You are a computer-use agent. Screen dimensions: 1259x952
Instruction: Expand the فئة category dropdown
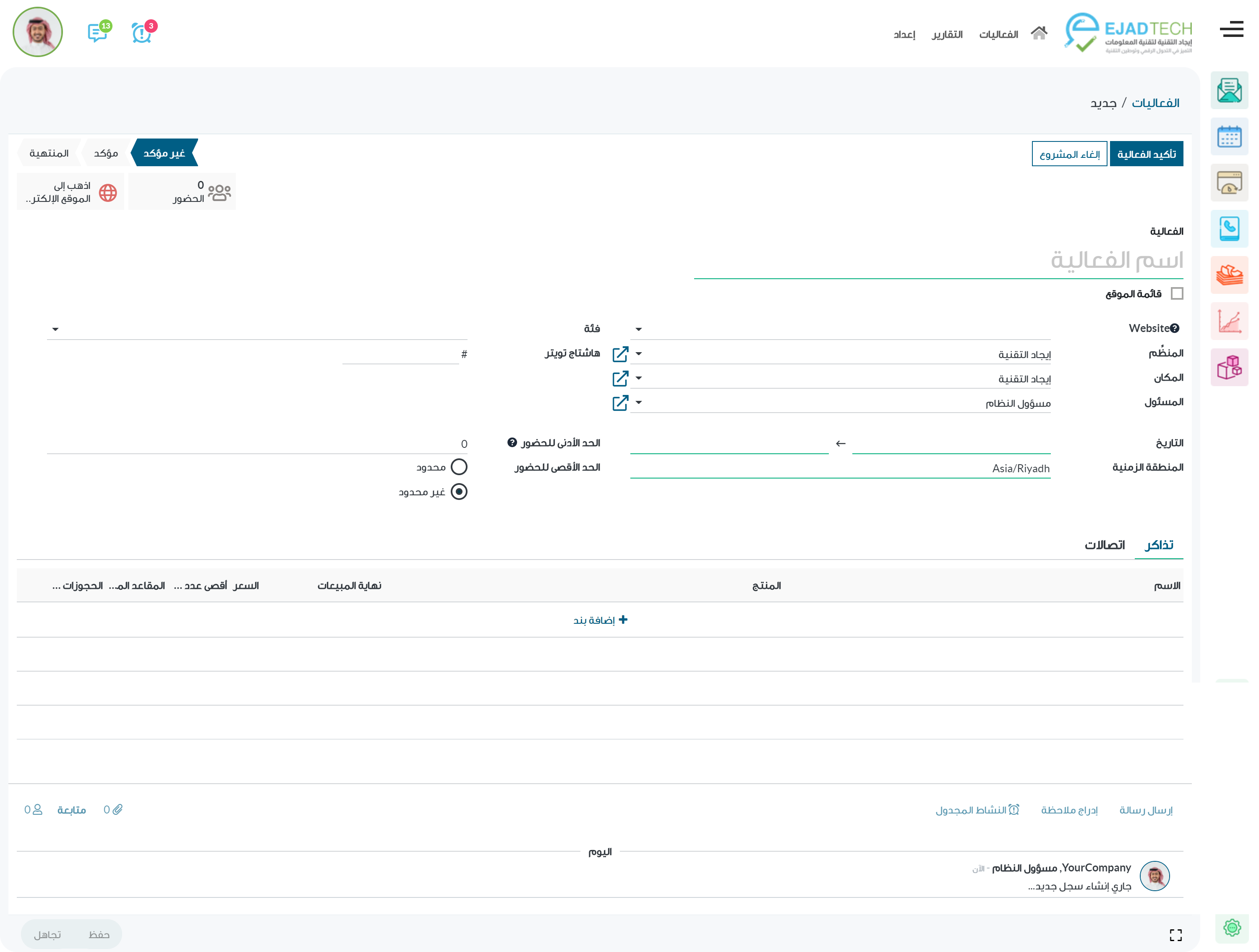click(55, 329)
